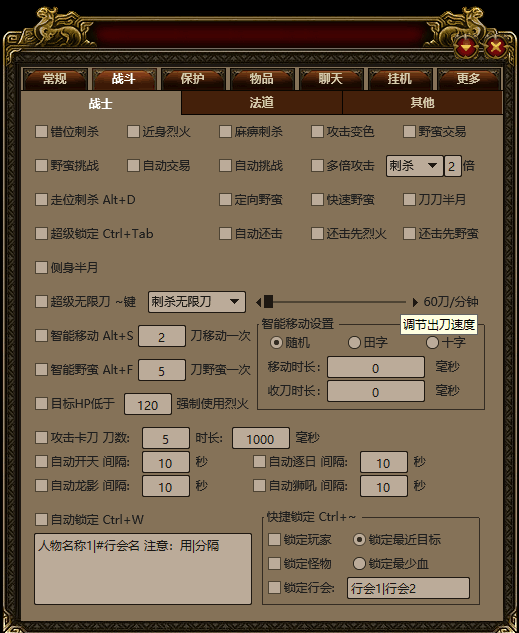The width and height of the screenshot is (519, 633).
Task: Toggle 自动锁定 Ctrl+W checkbox
Action: click(41, 520)
